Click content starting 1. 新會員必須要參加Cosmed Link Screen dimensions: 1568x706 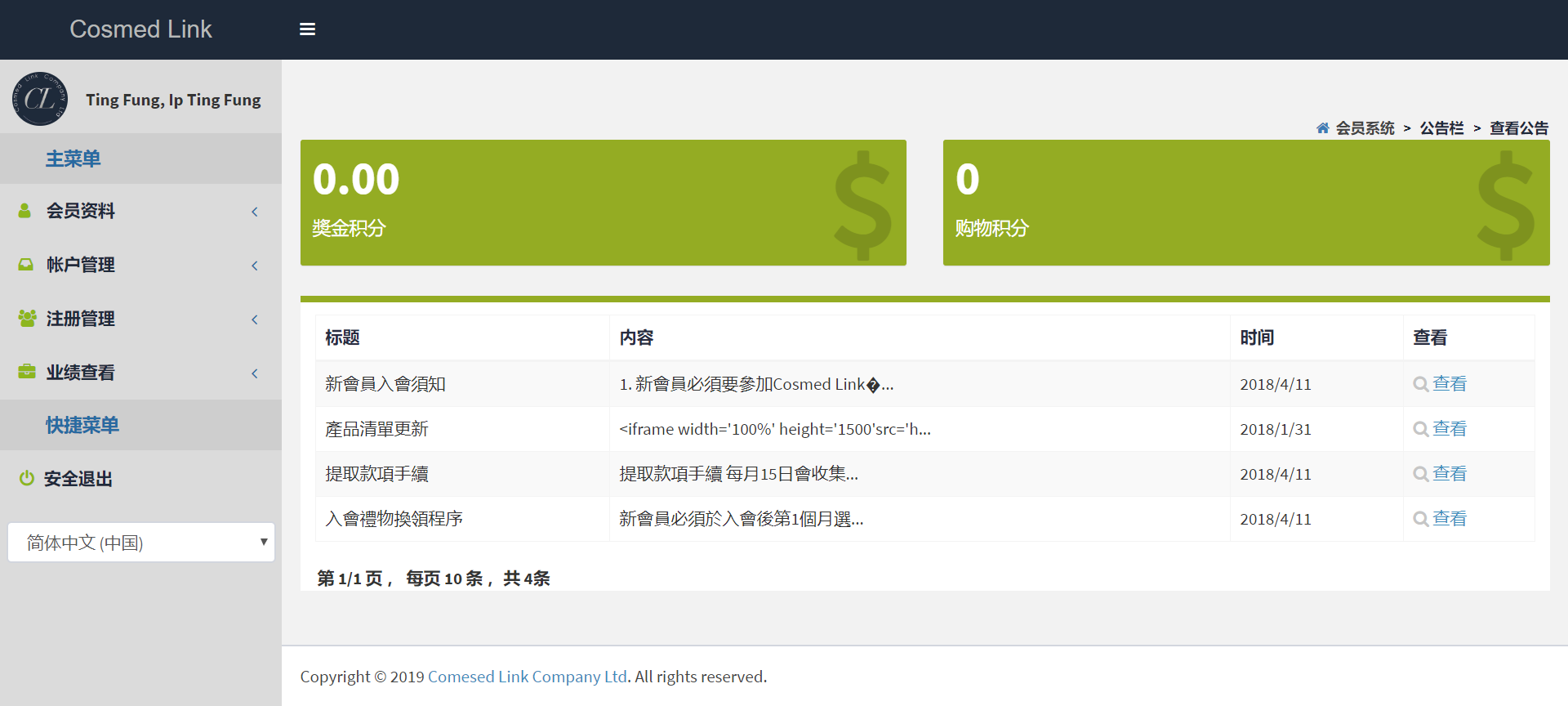click(x=756, y=384)
